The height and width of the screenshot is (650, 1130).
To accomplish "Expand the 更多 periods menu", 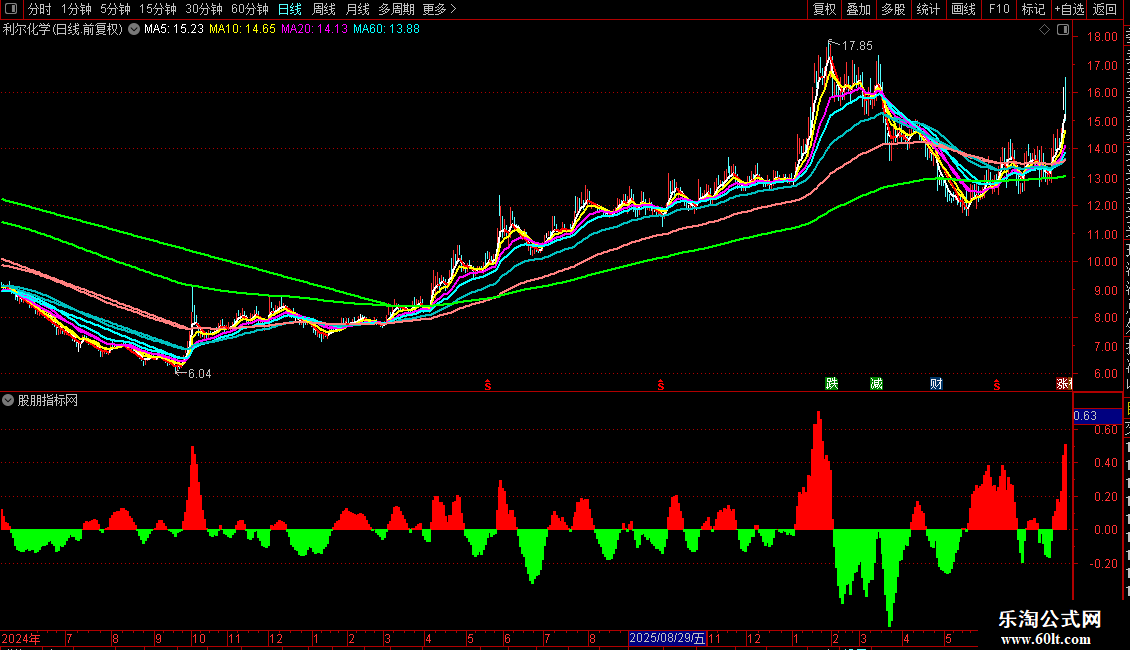I will click(440, 9).
